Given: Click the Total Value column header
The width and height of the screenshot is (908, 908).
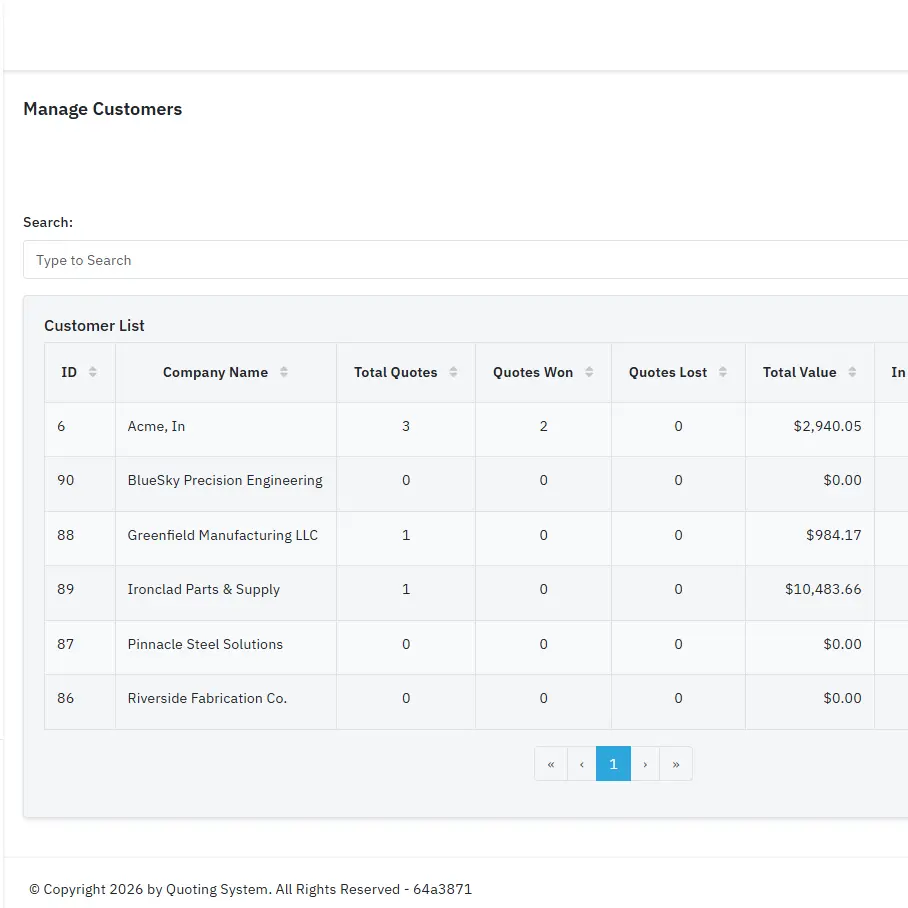Looking at the screenshot, I should (803, 372).
